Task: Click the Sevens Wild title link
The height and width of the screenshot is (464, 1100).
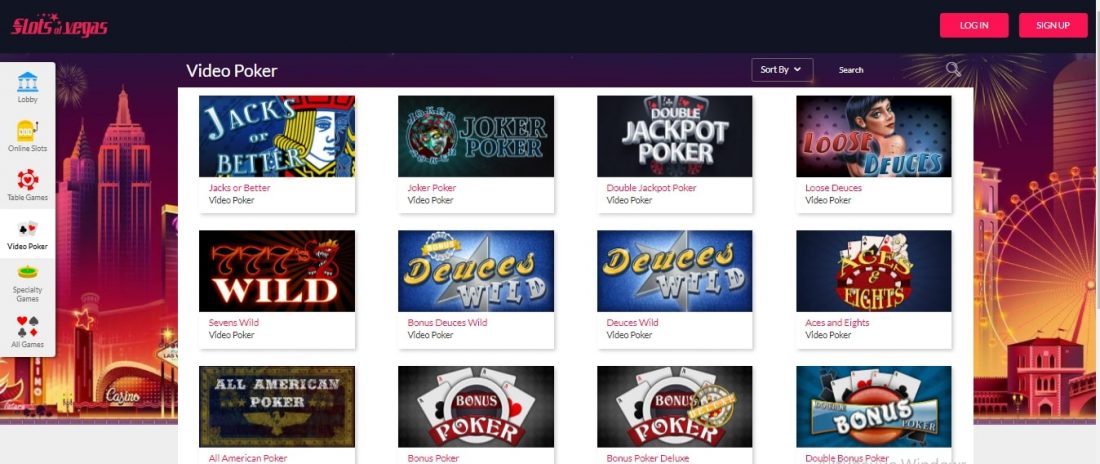Action: [x=234, y=323]
